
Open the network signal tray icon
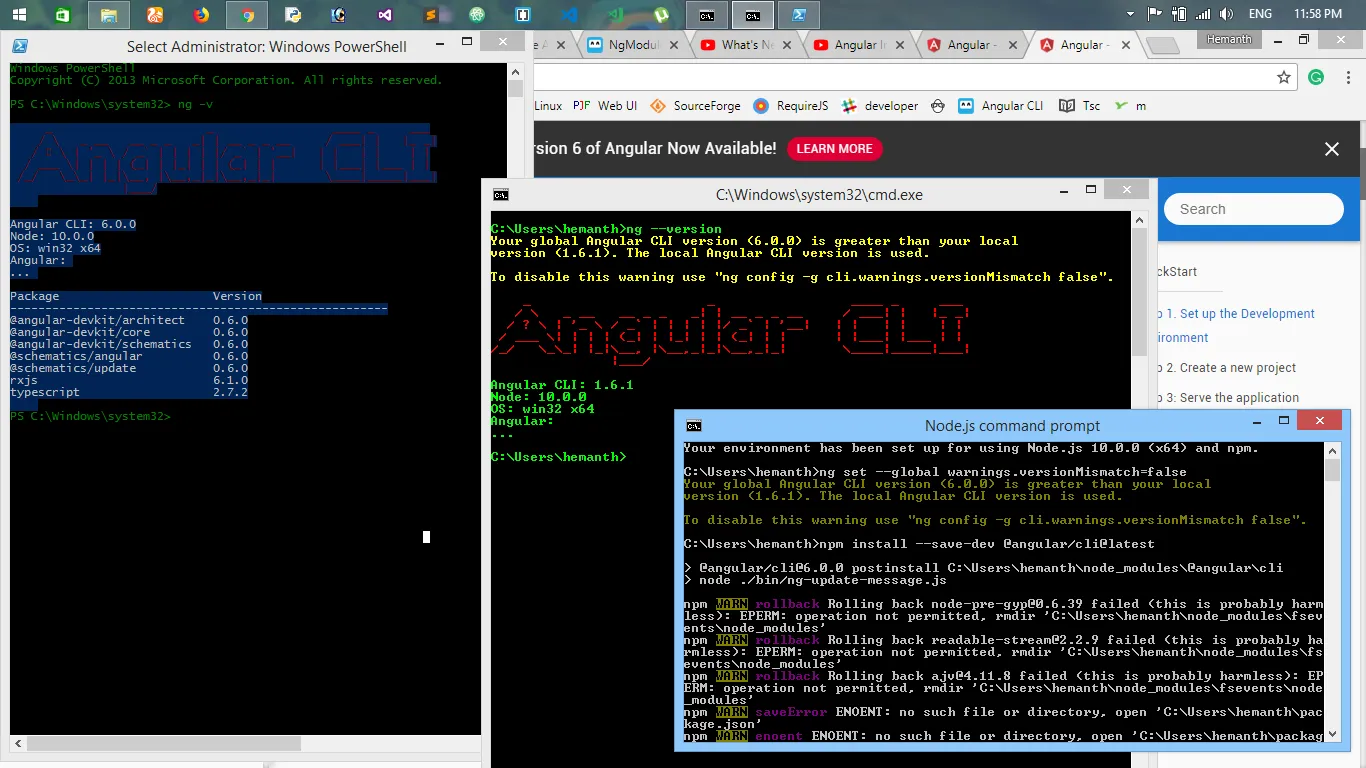click(x=1203, y=14)
